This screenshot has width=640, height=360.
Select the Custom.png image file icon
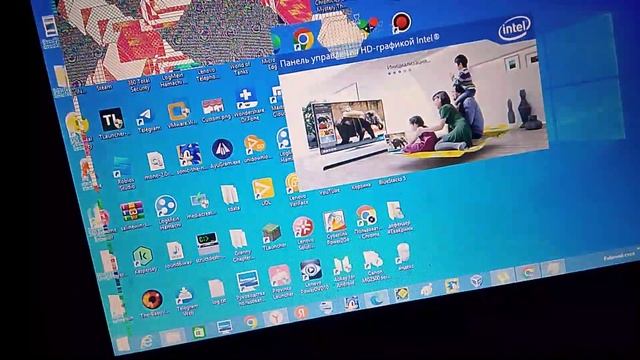pos(213,107)
